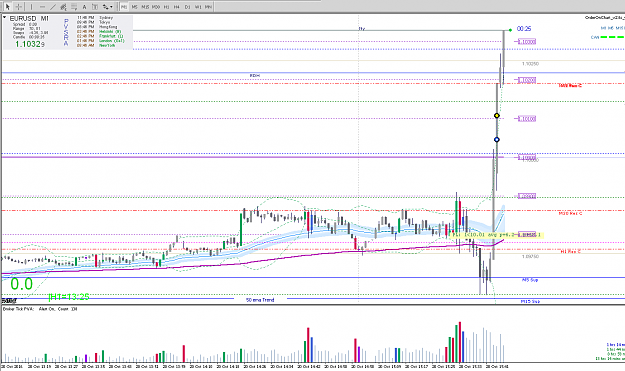Click the New York session time row
The width and height of the screenshot is (625, 371).
click(96, 45)
